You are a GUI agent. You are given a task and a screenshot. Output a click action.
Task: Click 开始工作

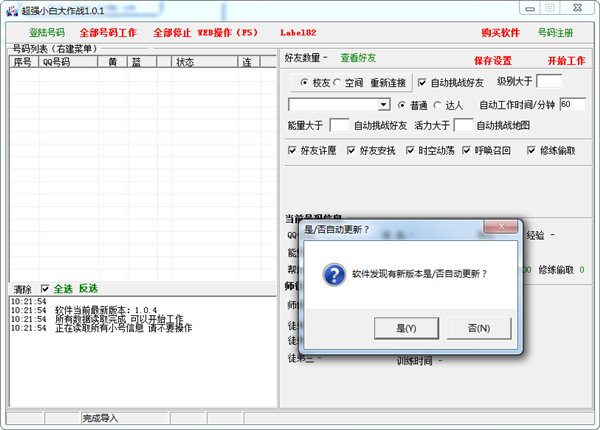coord(566,60)
